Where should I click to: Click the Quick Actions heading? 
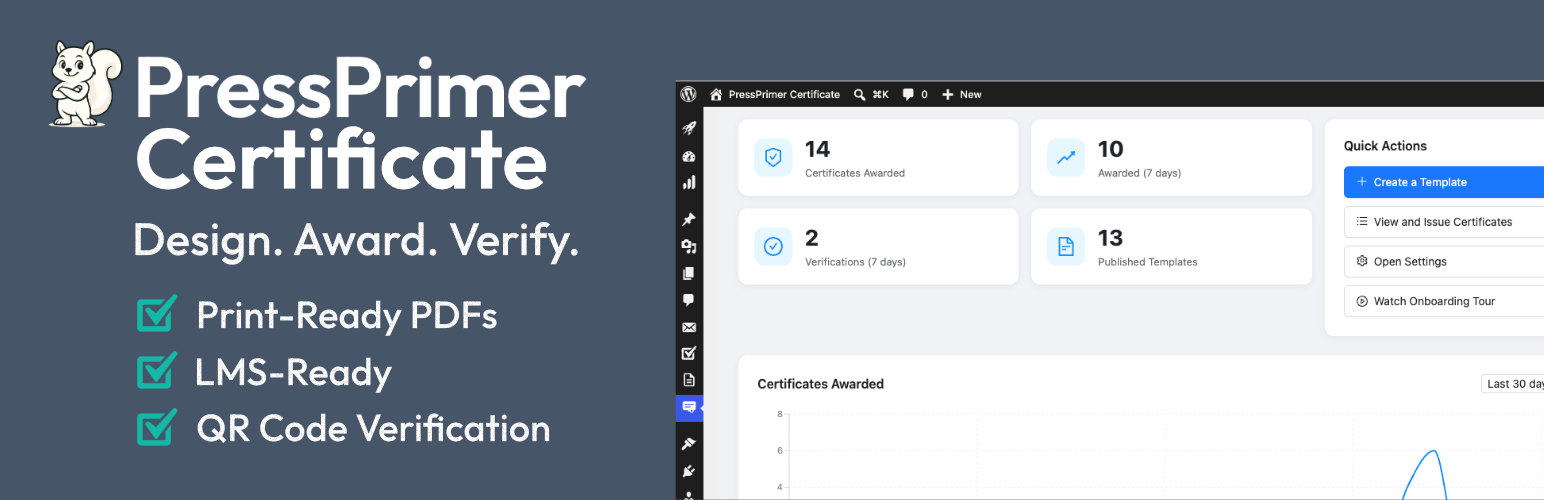coord(1385,146)
